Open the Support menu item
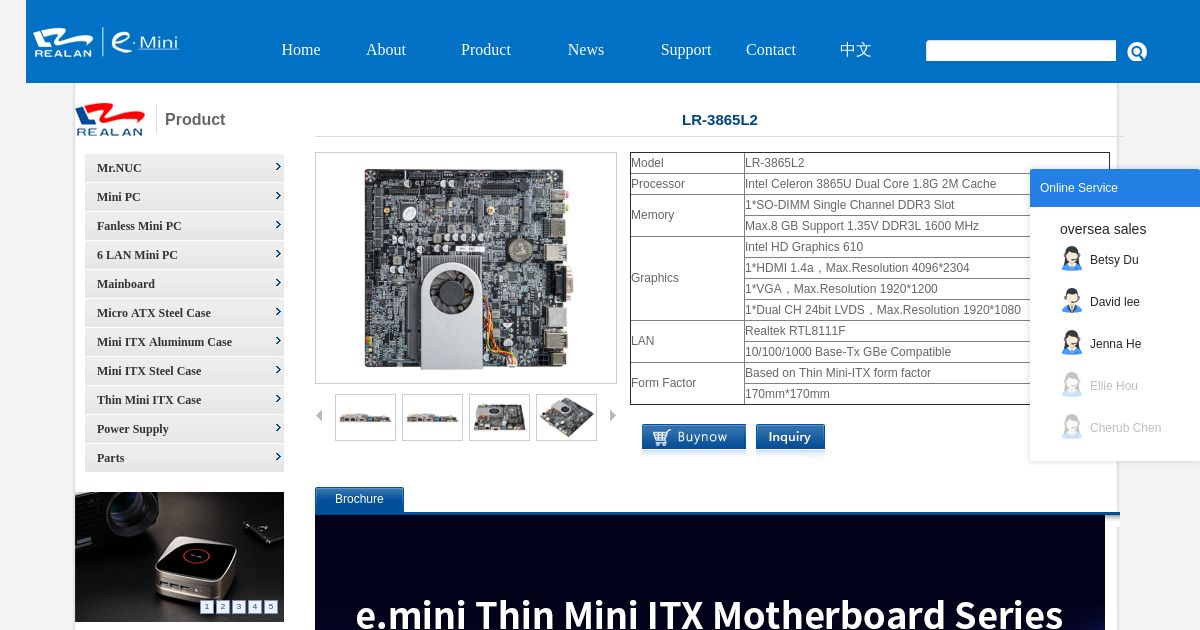 [x=686, y=50]
